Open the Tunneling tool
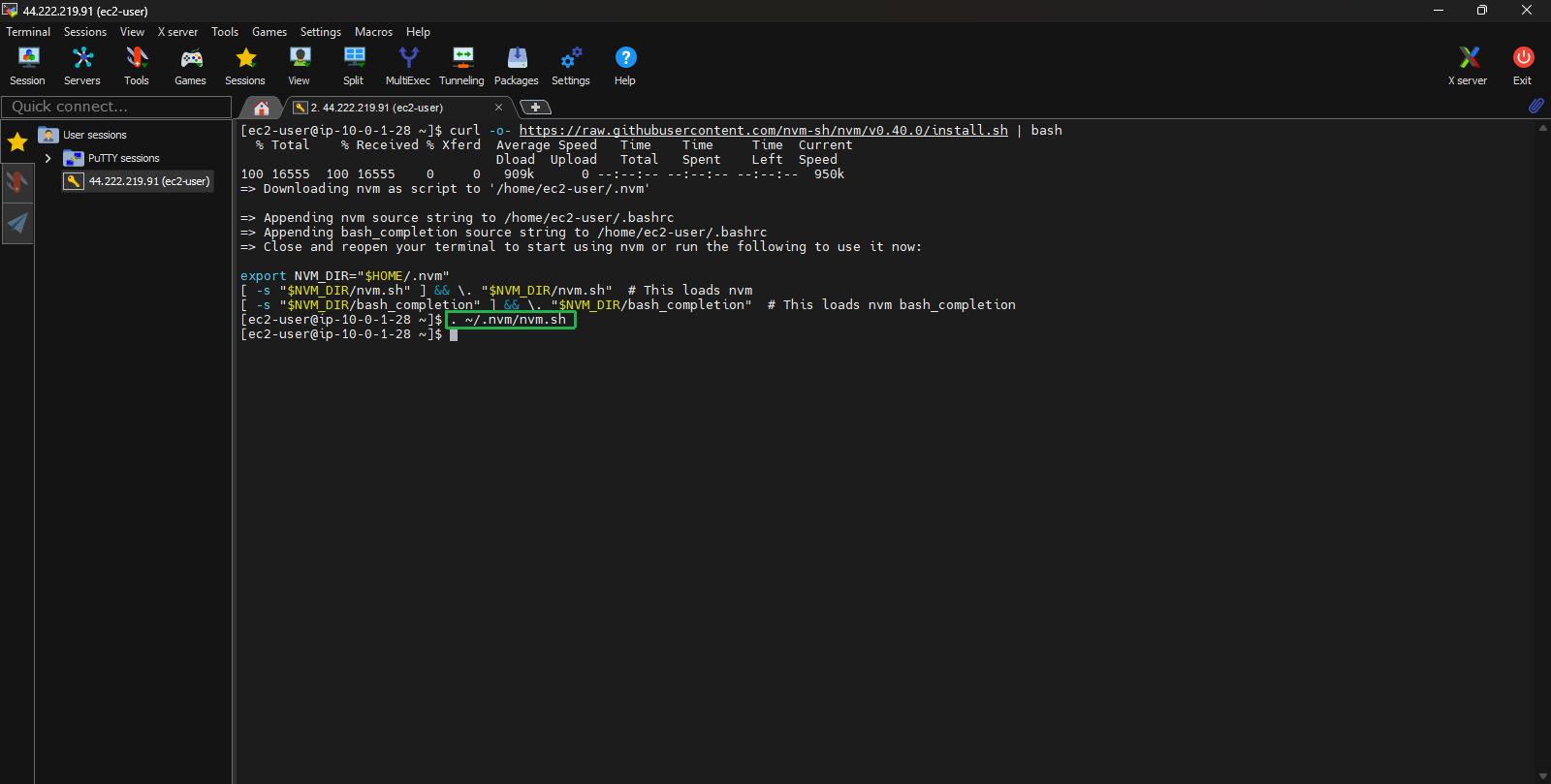Screen dimensions: 1551x784 point(461,66)
